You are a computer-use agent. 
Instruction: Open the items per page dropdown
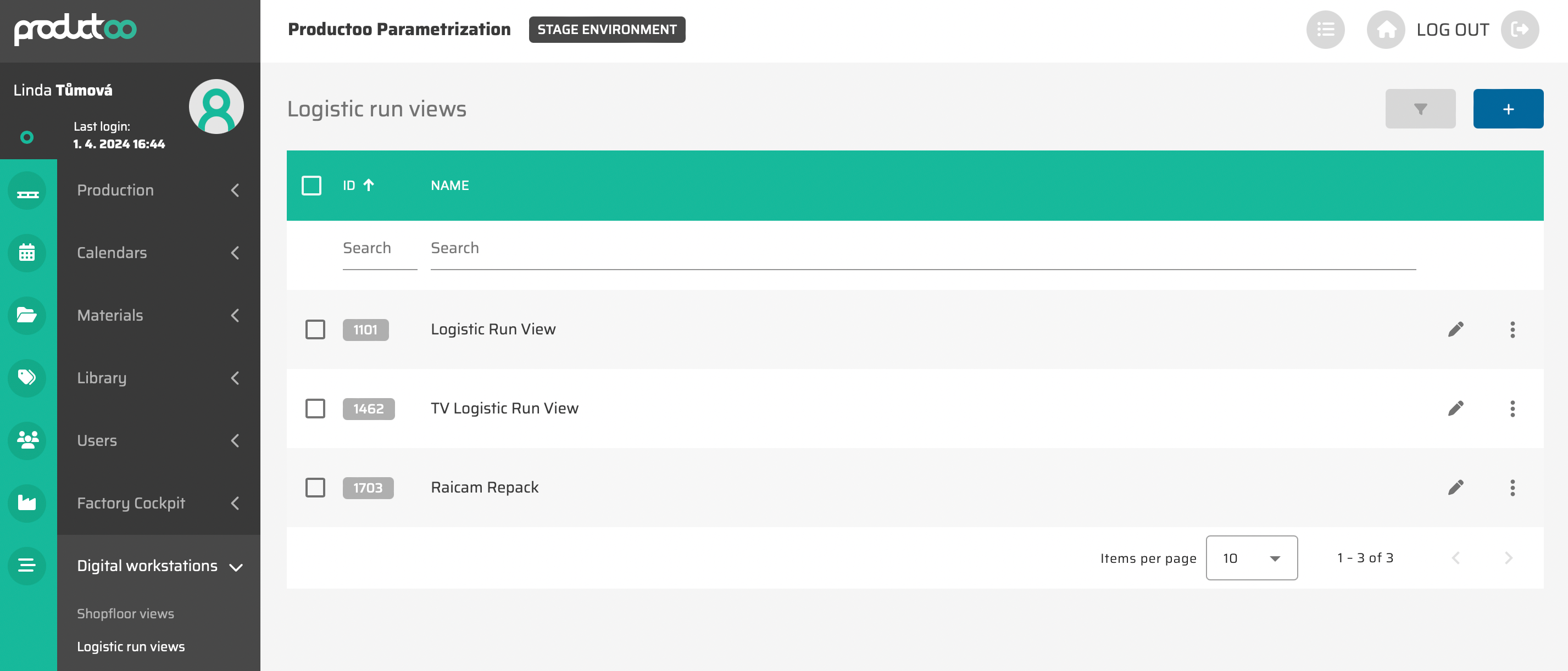point(1251,558)
